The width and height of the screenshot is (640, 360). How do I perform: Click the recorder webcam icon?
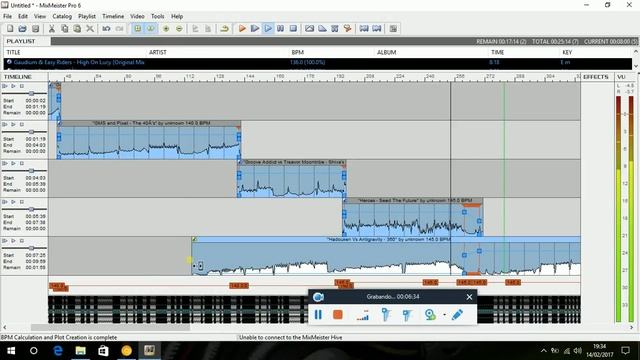[429, 315]
